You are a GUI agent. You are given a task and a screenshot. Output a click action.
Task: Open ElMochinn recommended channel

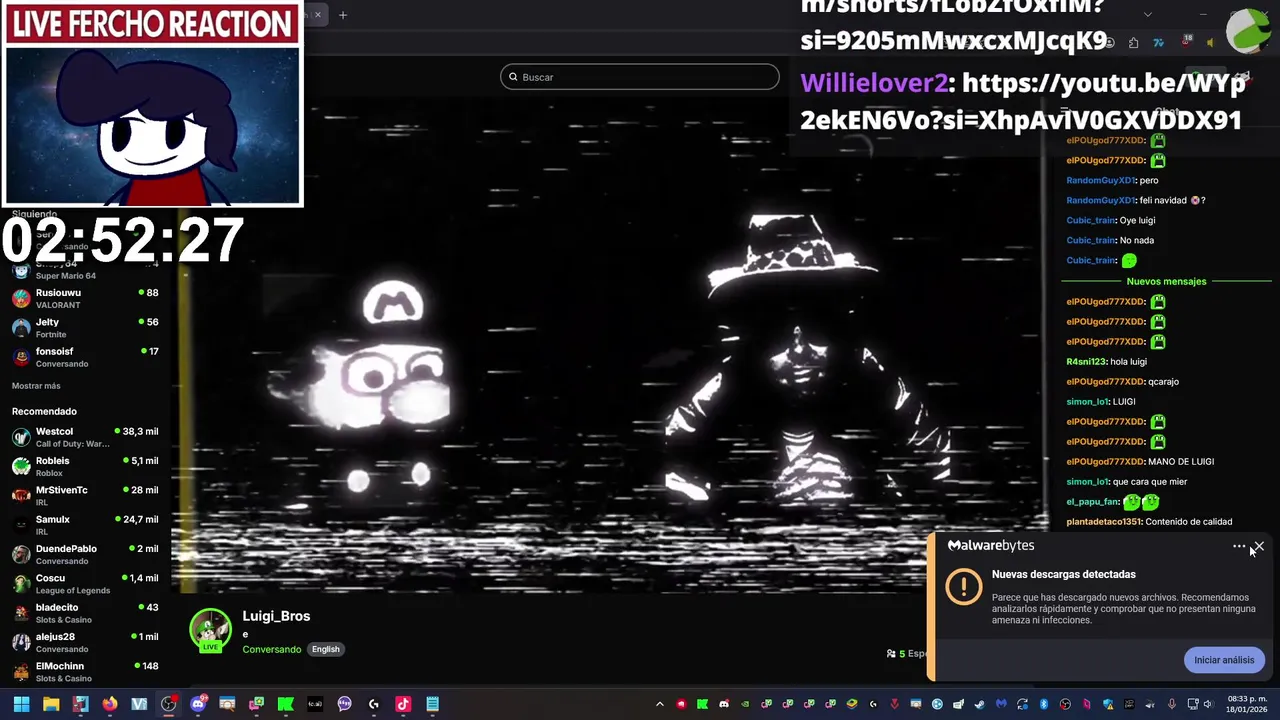tap(85, 671)
